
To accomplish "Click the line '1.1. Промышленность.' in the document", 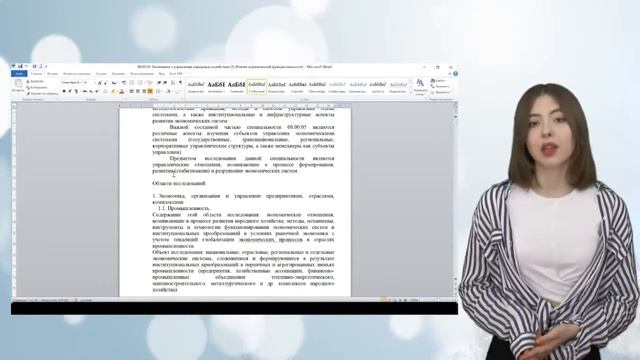I will (184, 208).
